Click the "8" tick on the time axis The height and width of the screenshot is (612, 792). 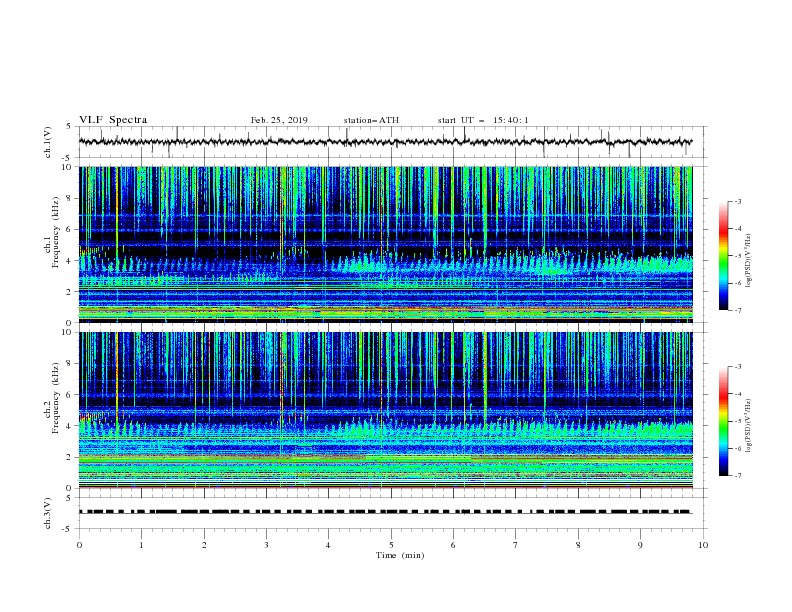pos(578,545)
